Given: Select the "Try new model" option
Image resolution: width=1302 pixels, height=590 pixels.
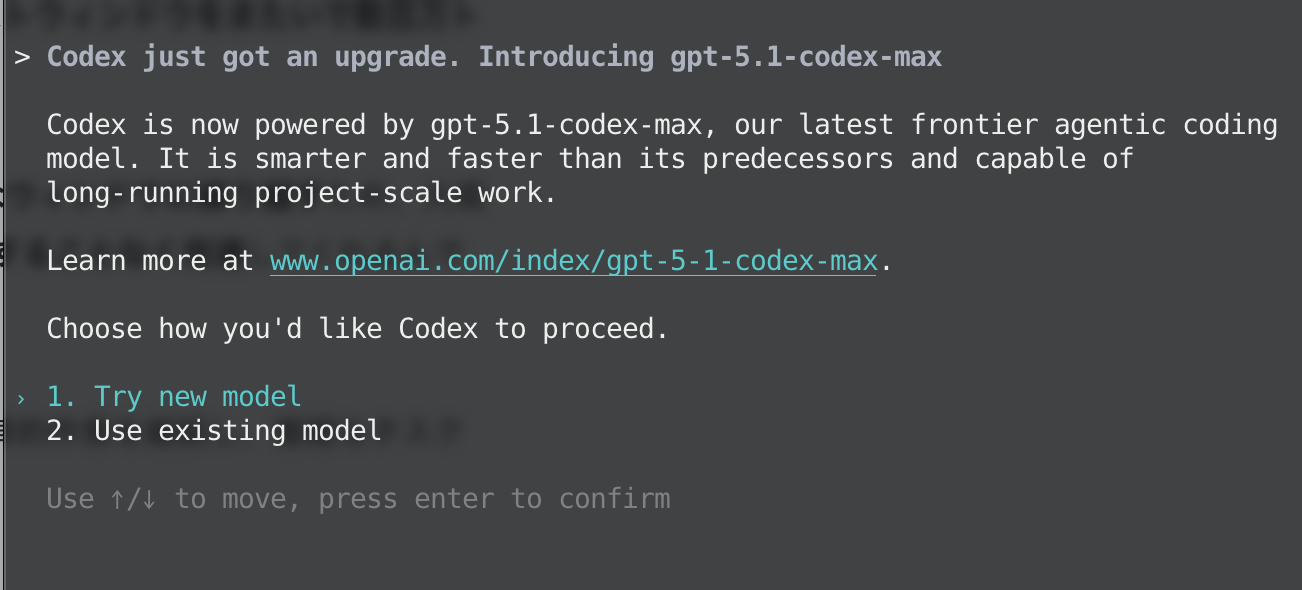Looking at the screenshot, I should [x=197, y=396].
